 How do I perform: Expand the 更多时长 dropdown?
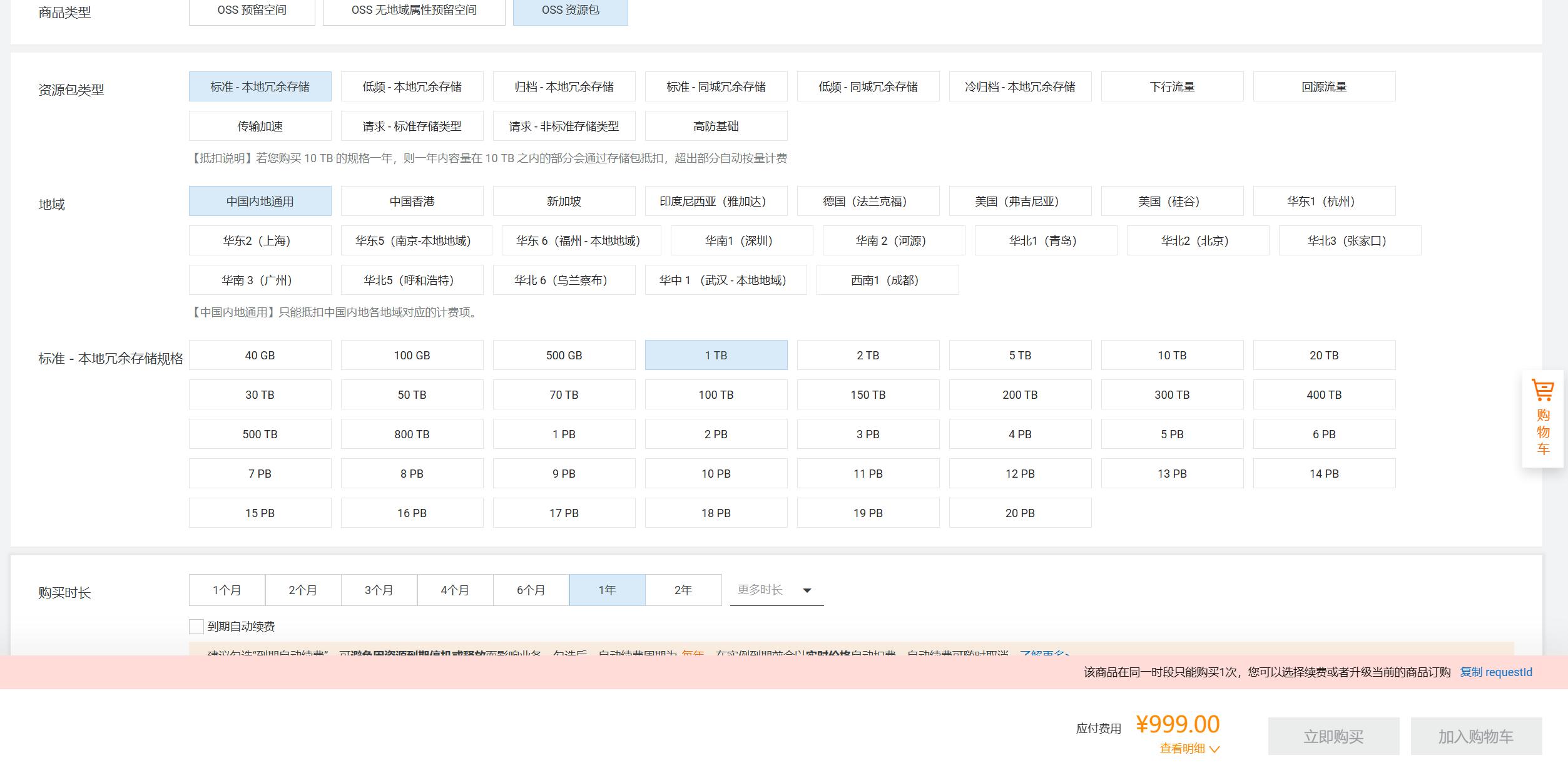776,590
